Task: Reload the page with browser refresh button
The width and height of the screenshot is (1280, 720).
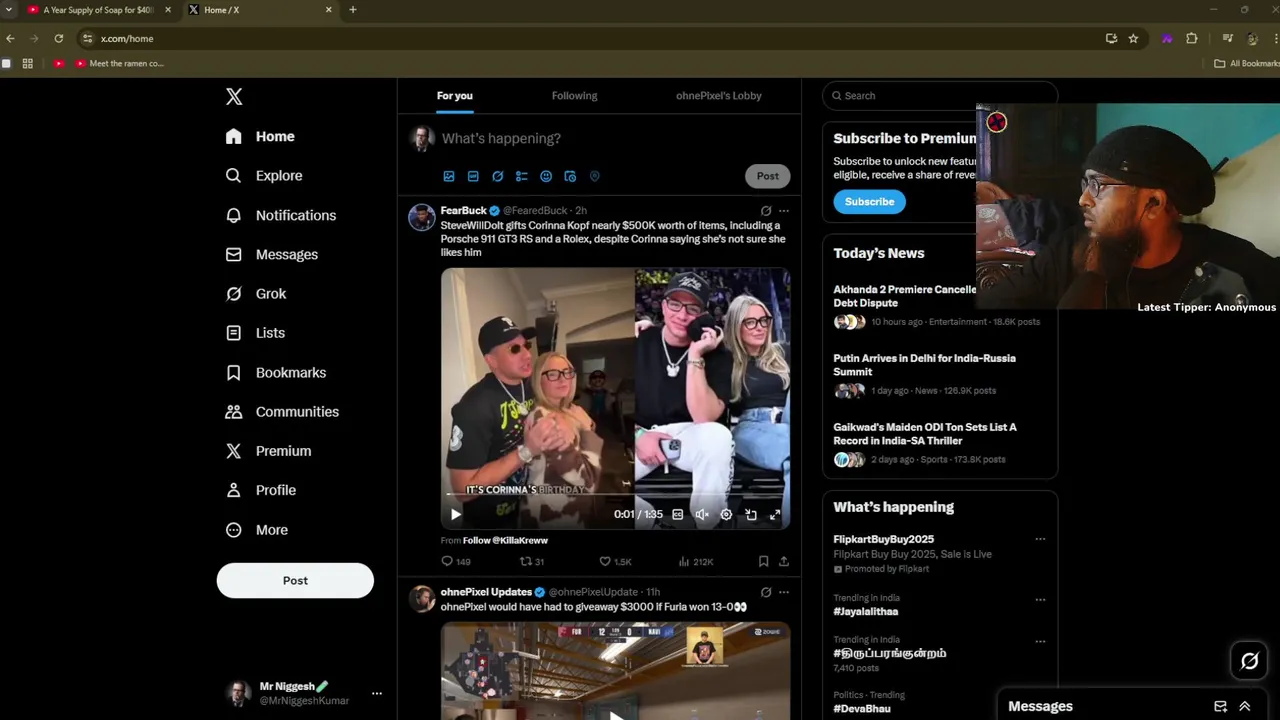Action: [x=59, y=39]
